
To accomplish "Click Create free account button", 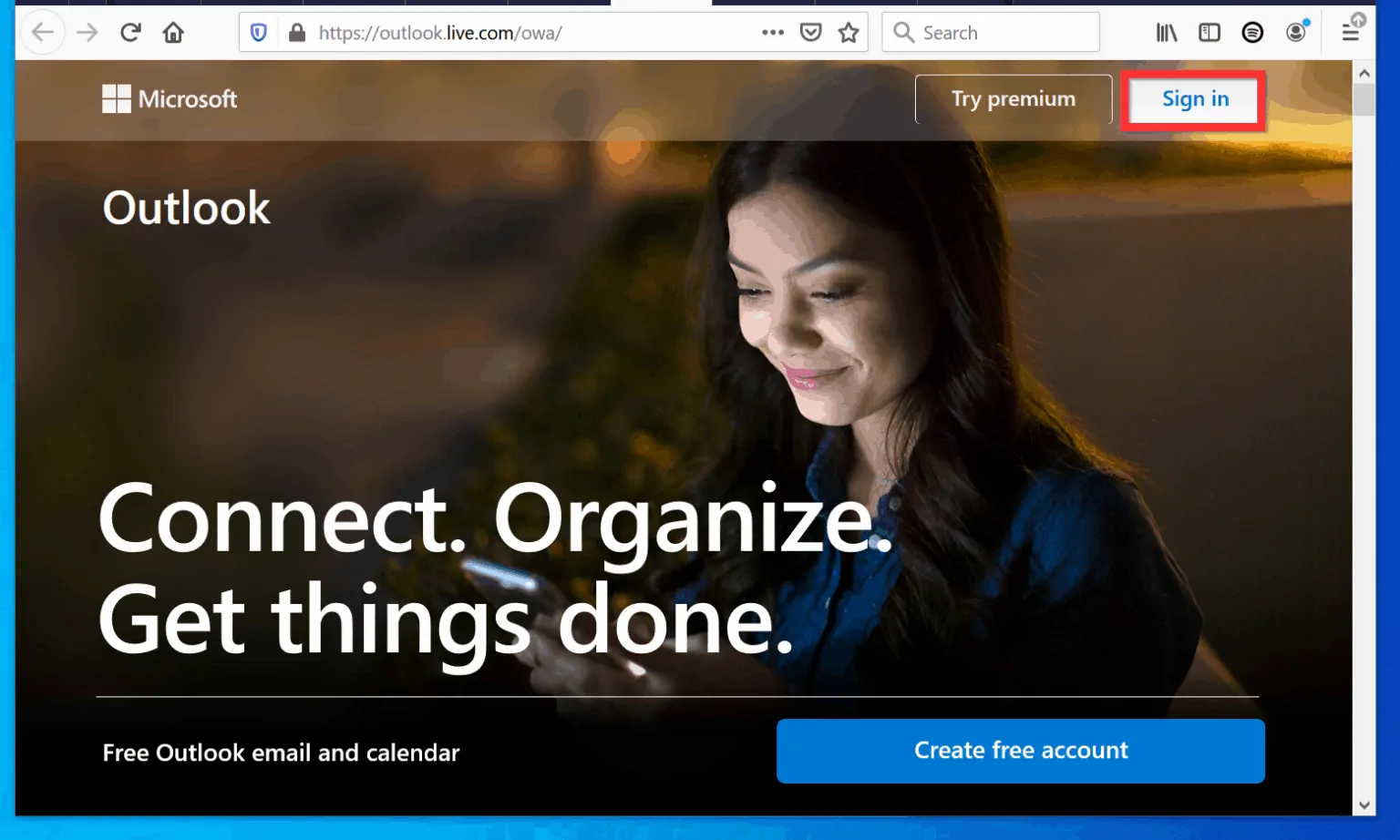I will click(1021, 751).
